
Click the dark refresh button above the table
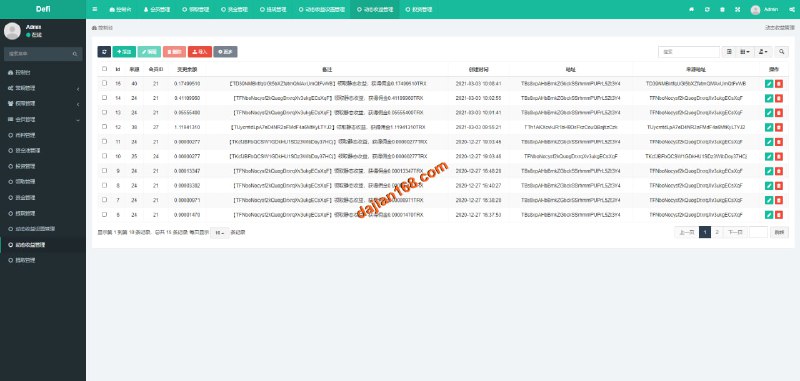coord(104,52)
